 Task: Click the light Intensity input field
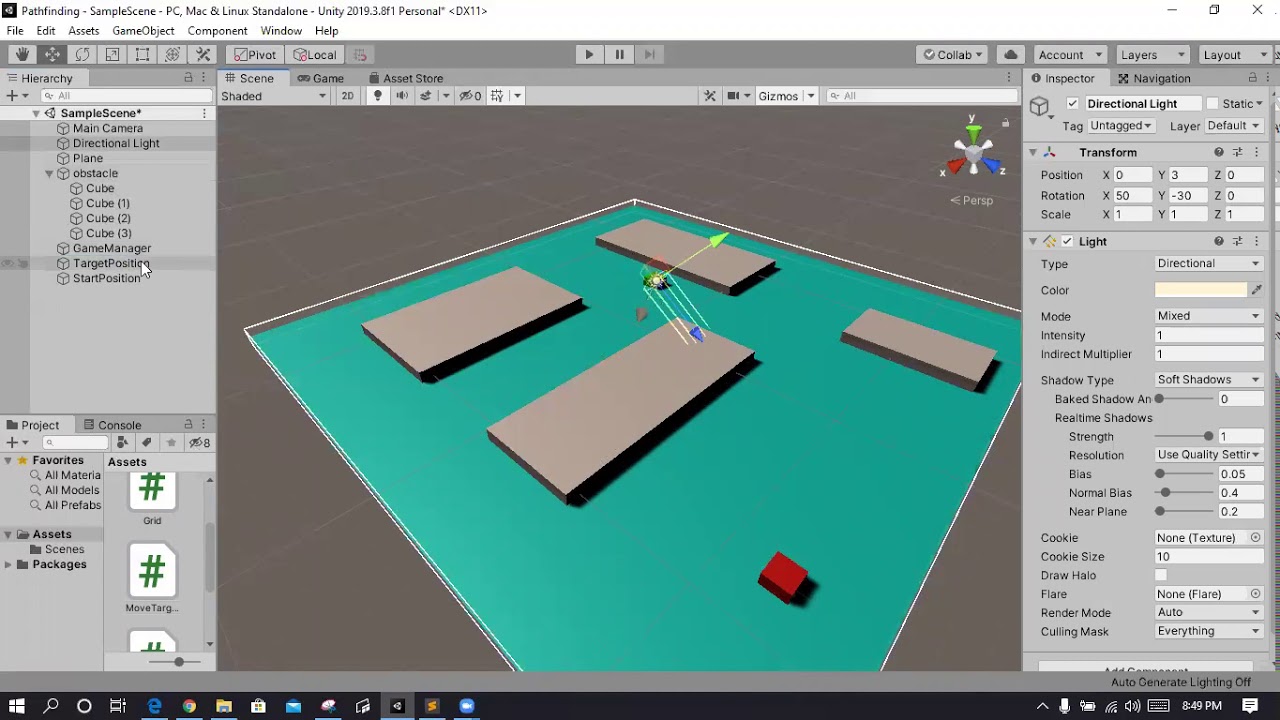point(1209,336)
